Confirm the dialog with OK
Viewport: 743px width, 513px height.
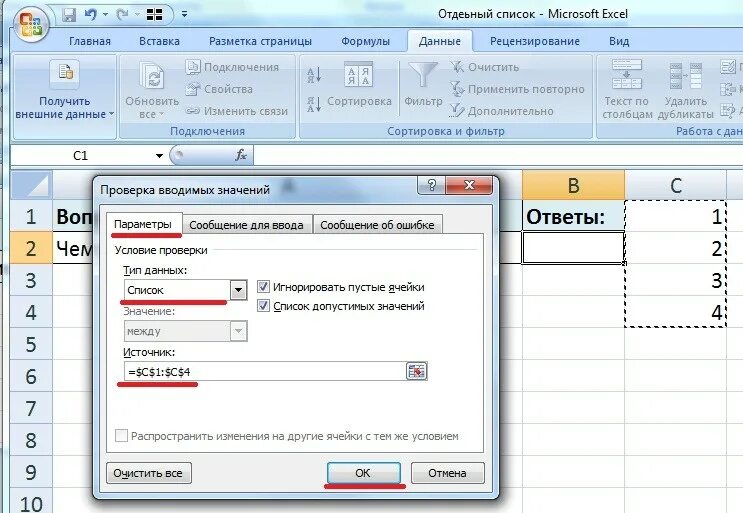pos(363,473)
